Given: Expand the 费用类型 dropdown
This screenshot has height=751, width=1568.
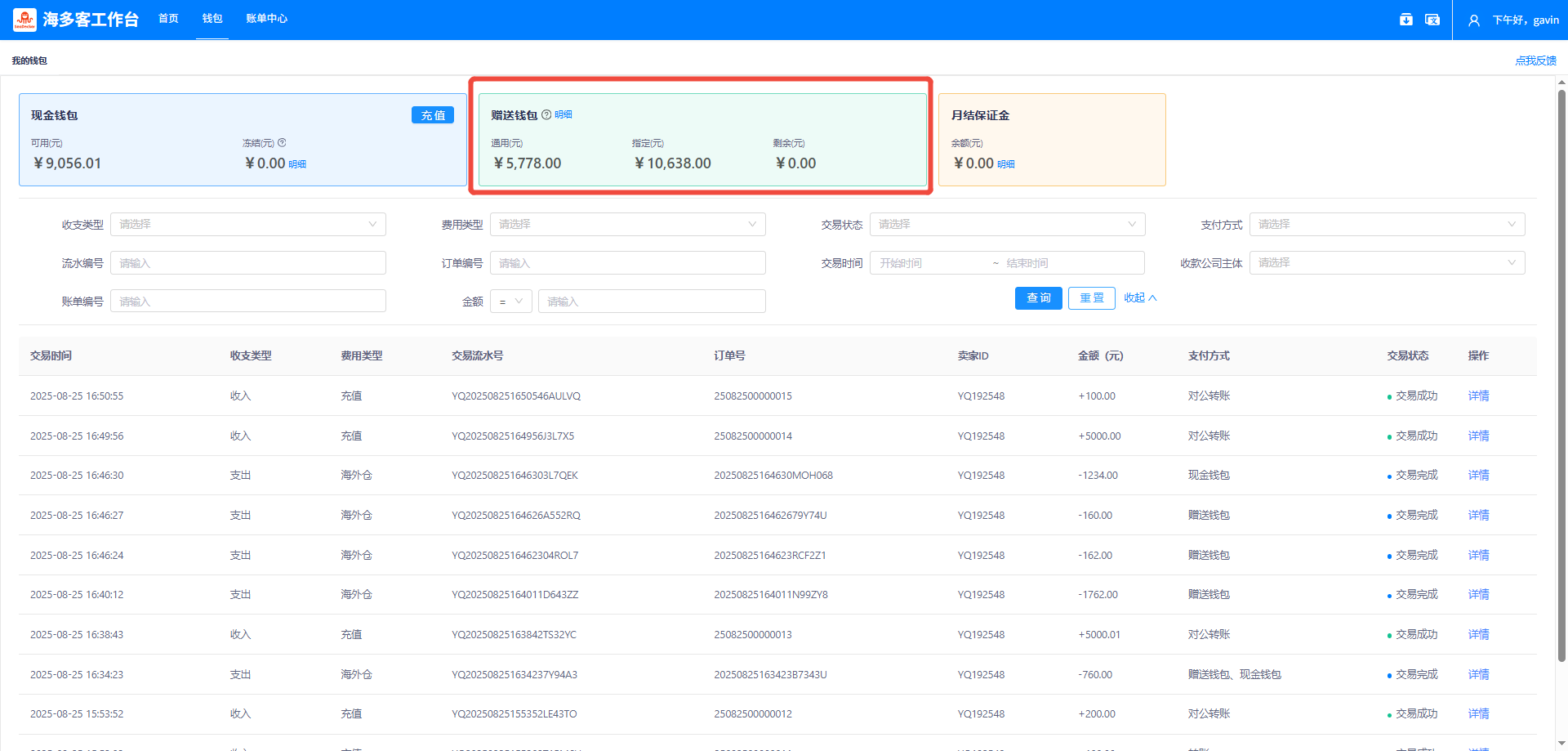Looking at the screenshot, I should pyautogui.click(x=628, y=225).
